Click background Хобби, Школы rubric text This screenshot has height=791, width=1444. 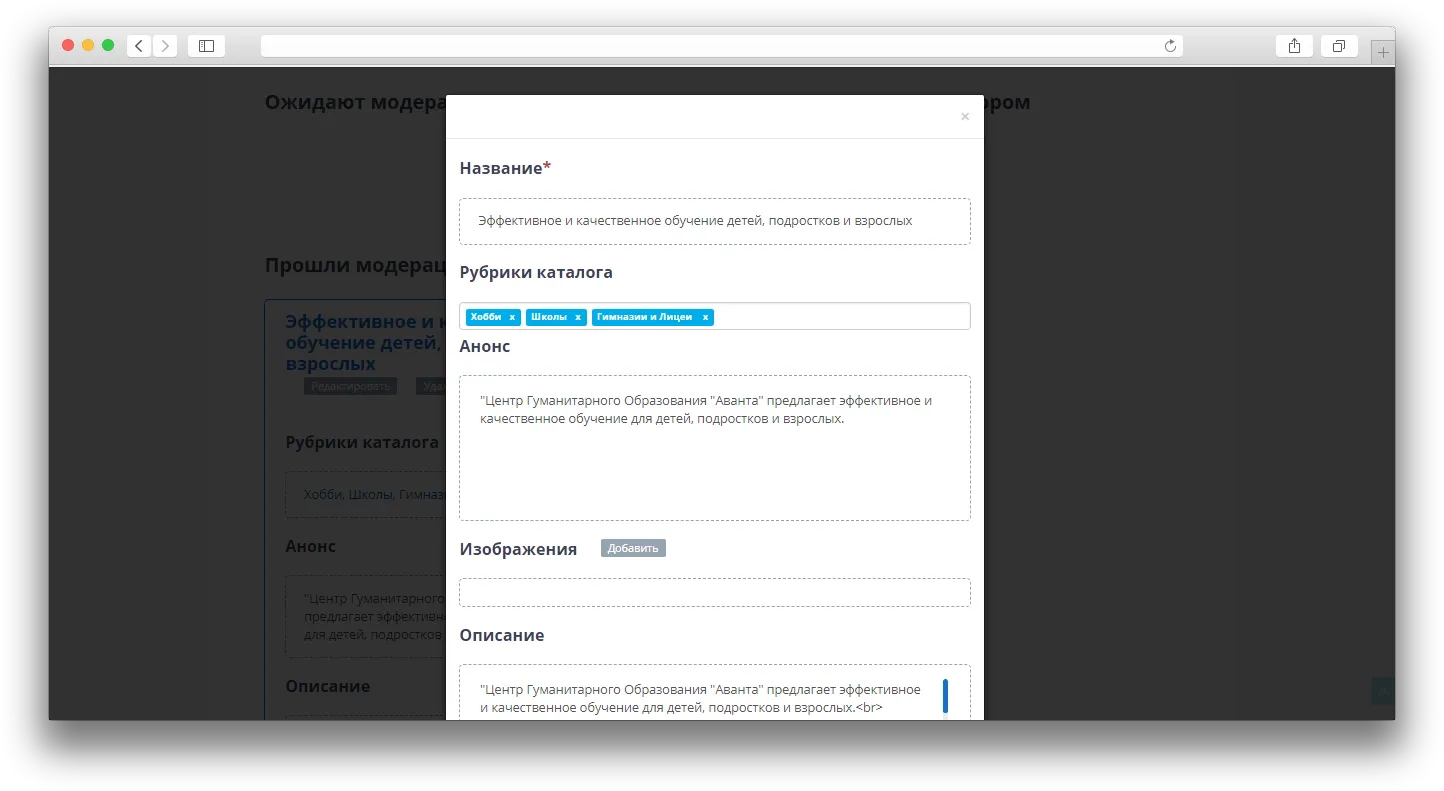[374, 495]
